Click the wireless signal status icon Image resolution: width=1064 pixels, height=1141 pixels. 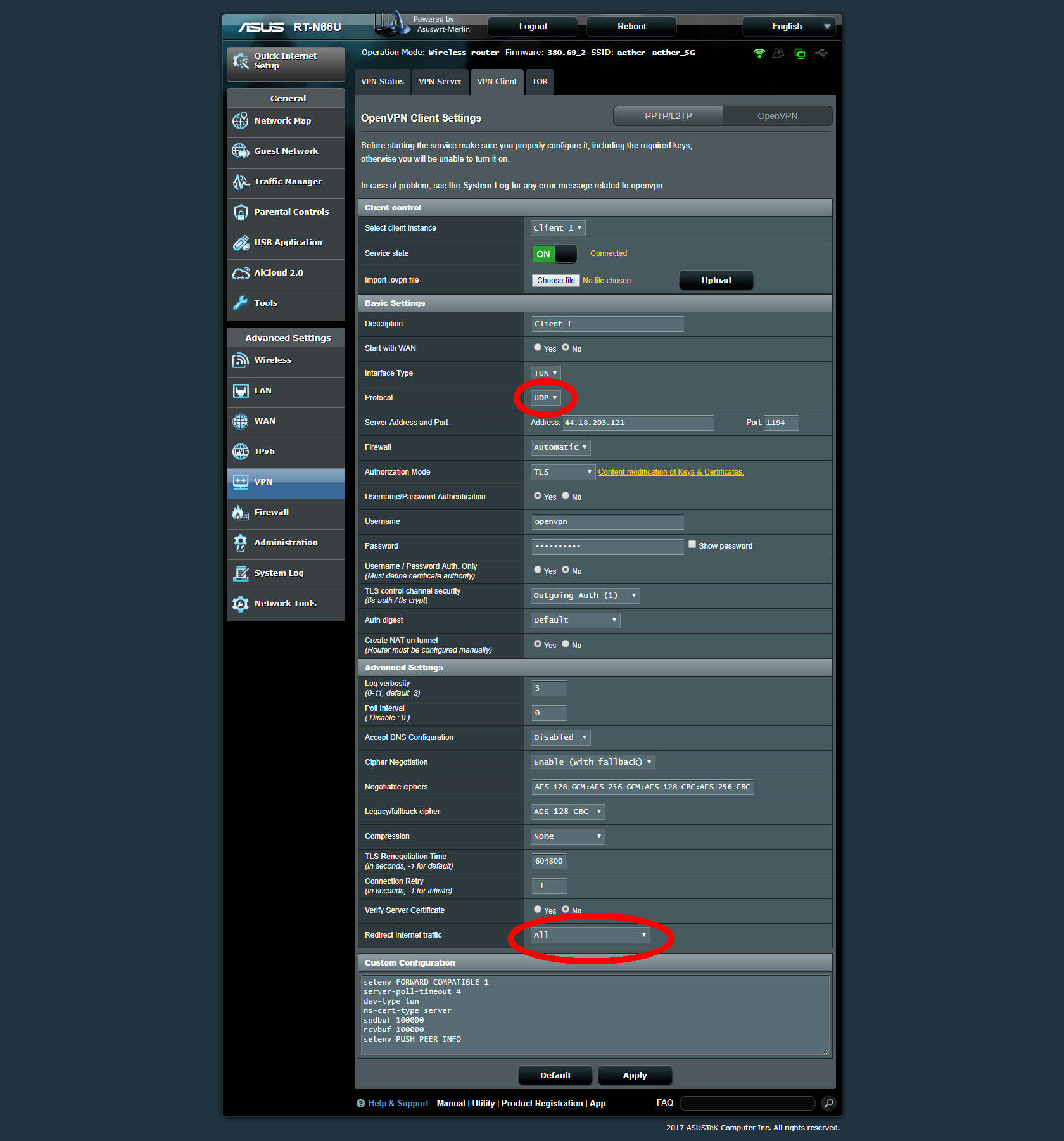tap(759, 53)
